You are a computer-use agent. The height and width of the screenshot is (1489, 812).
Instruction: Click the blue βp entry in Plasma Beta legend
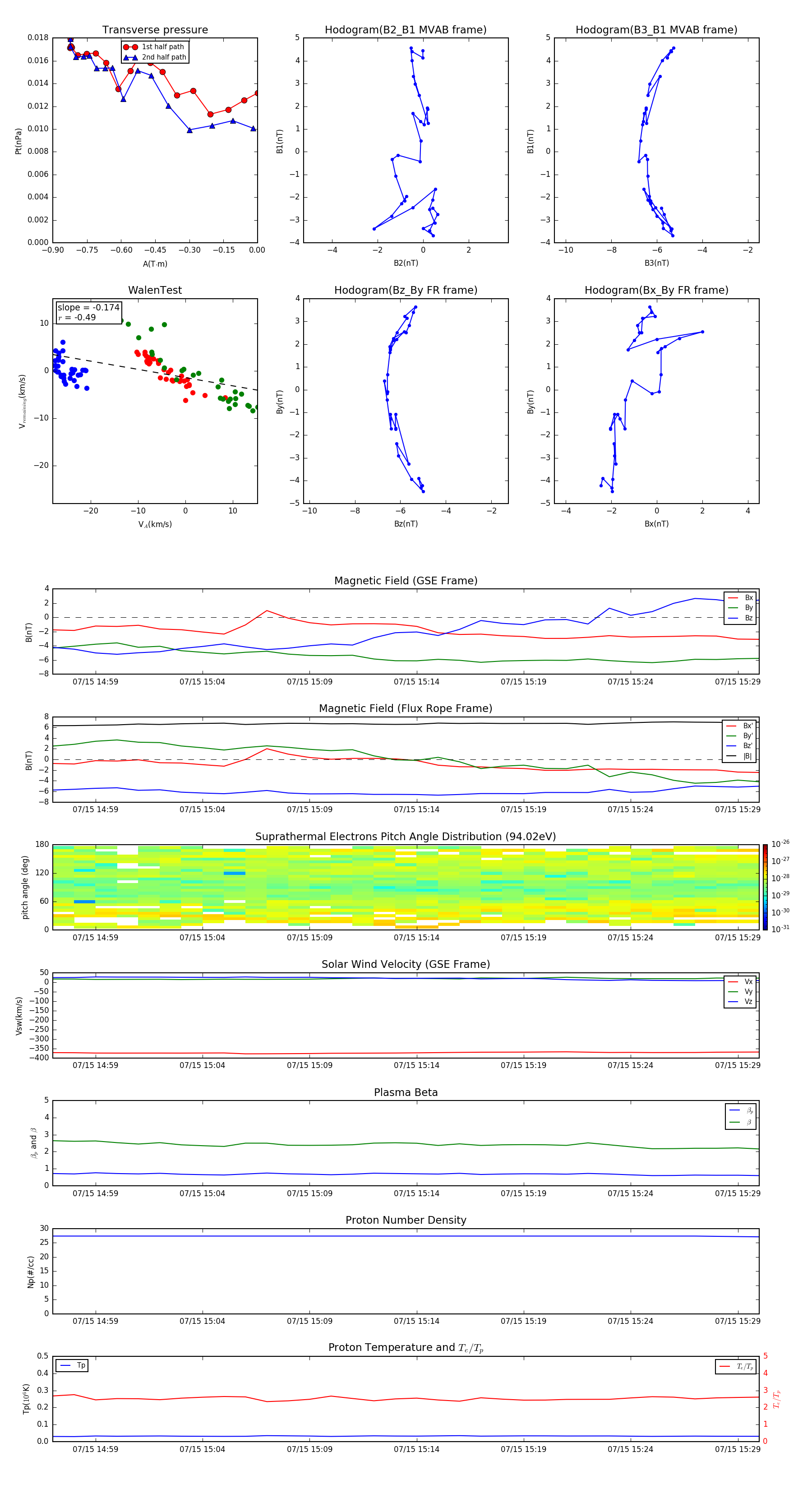tap(741, 1110)
